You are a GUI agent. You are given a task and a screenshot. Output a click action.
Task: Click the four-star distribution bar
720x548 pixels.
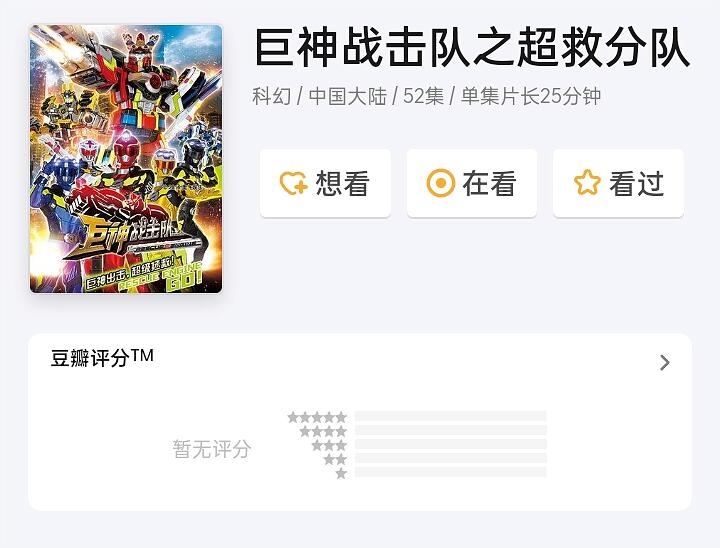coord(450,430)
